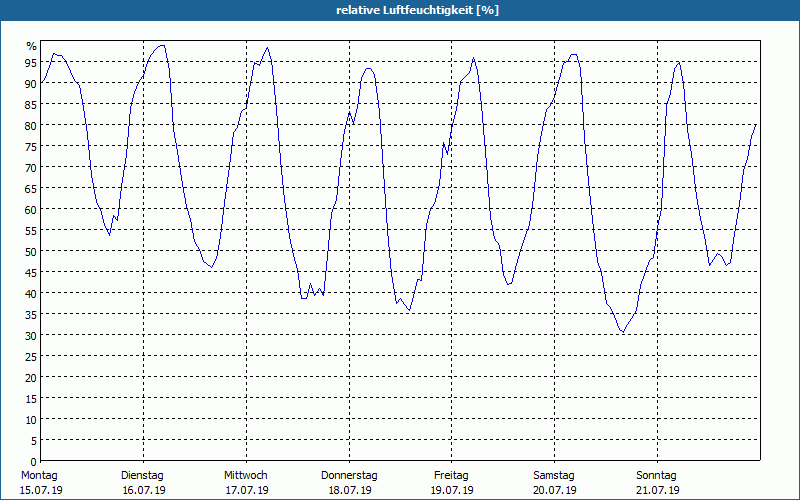Click the curve start point at 90 percent
The height and width of the screenshot is (500, 800).
click(41, 82)
